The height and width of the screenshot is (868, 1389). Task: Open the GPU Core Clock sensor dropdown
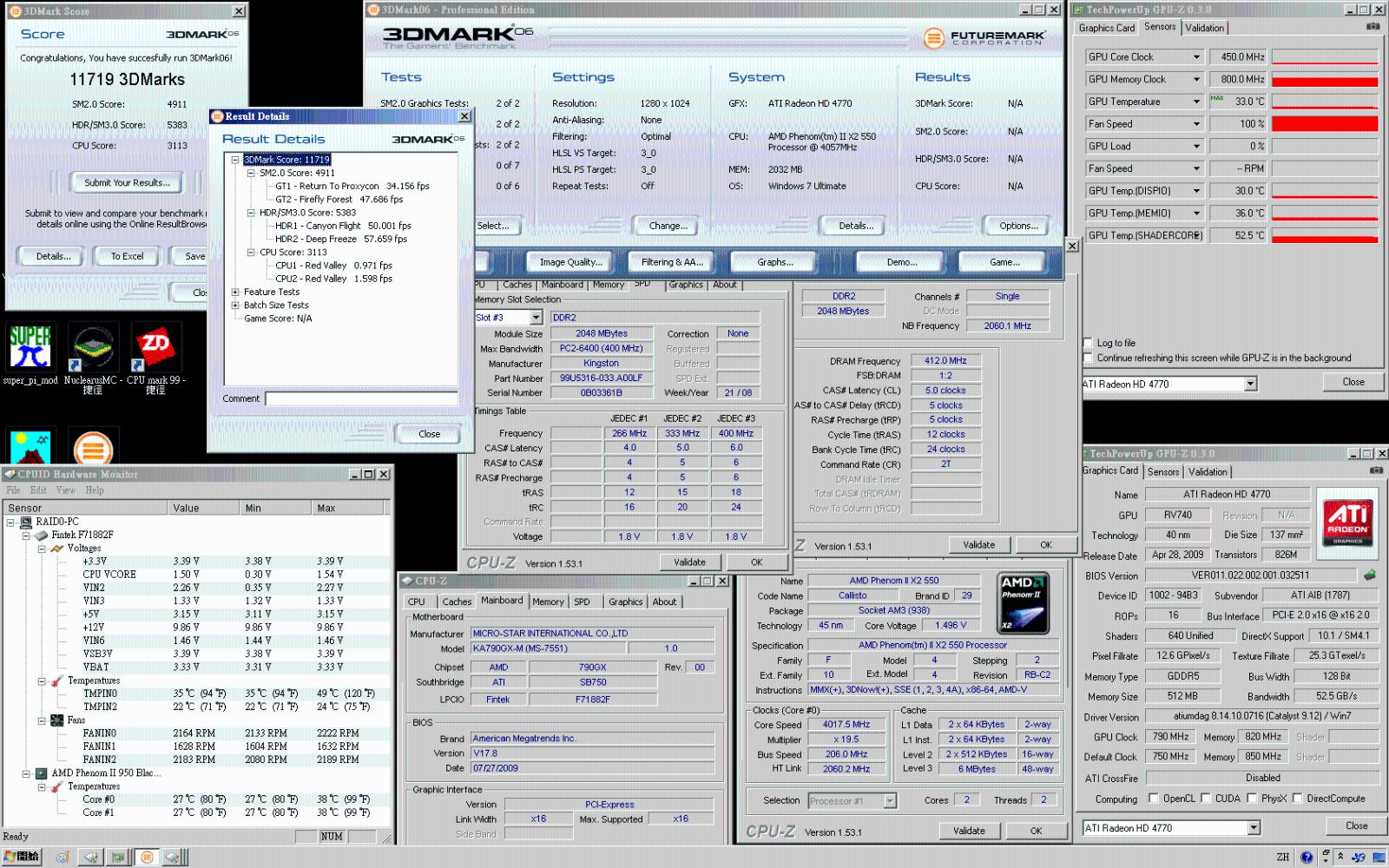click(x=1196, y=57)
